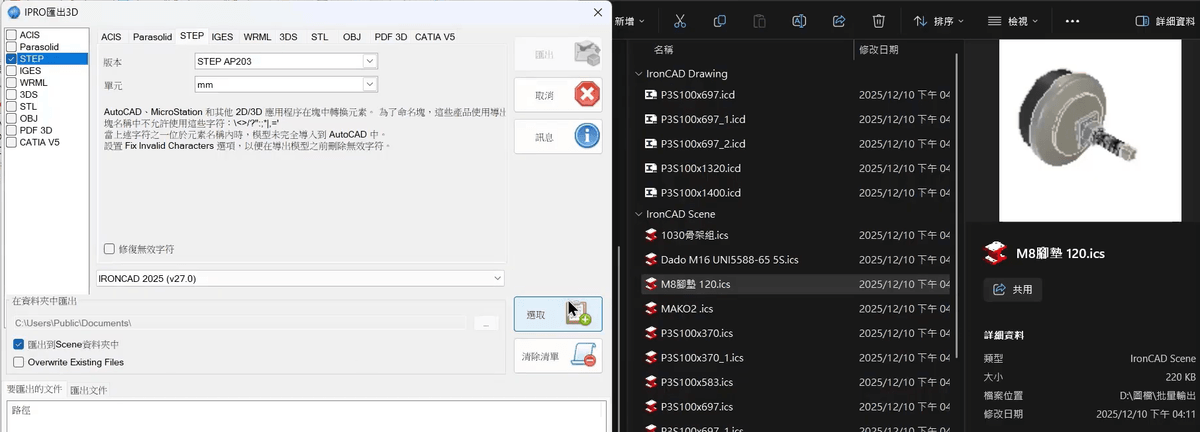
Task: Click the Delete trash icon in Explorer
Action: click(x=878, y=20)
